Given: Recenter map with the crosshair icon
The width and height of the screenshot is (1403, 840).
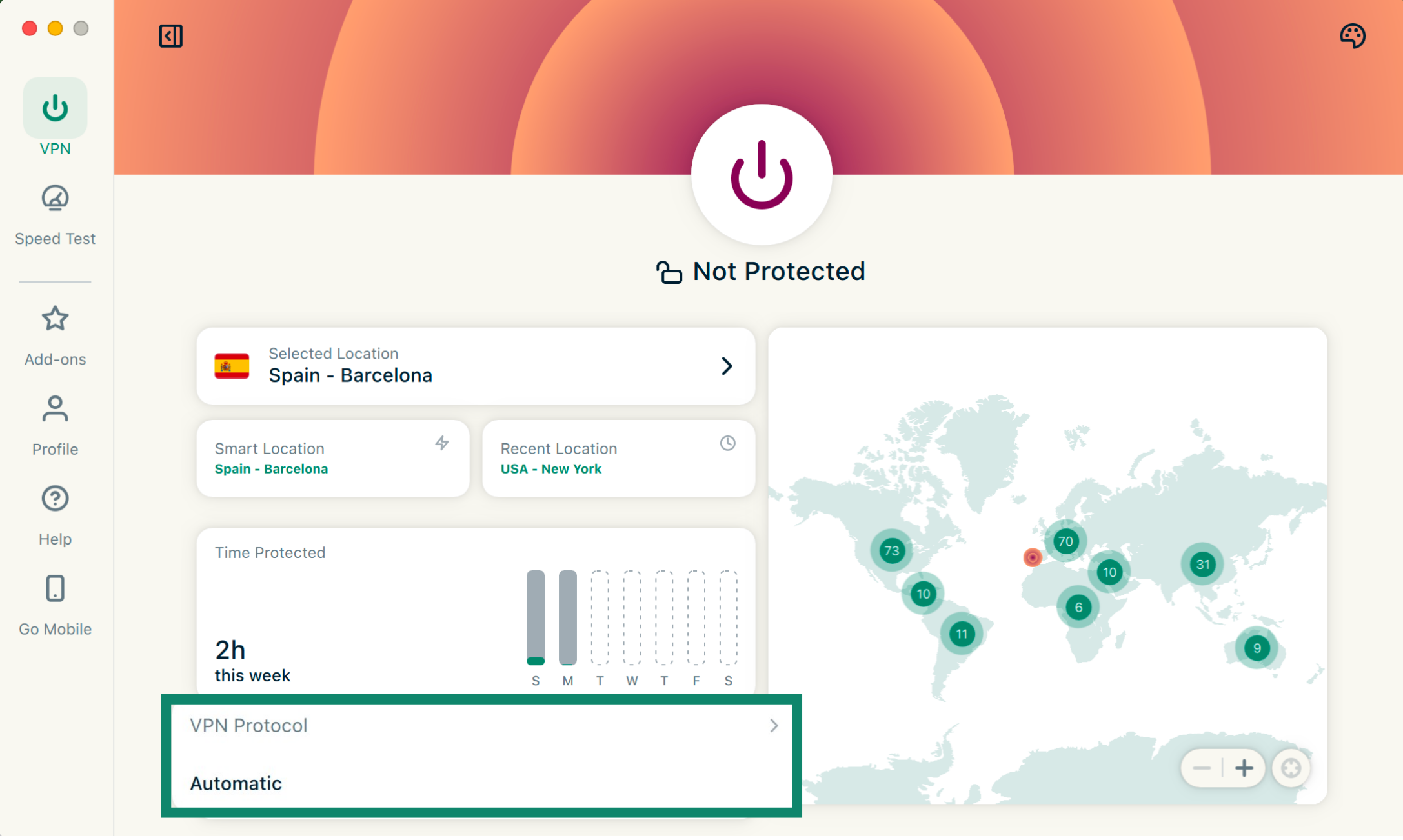Looking at the screenshot, I should pyautogui.click(x=1291, y=768).
